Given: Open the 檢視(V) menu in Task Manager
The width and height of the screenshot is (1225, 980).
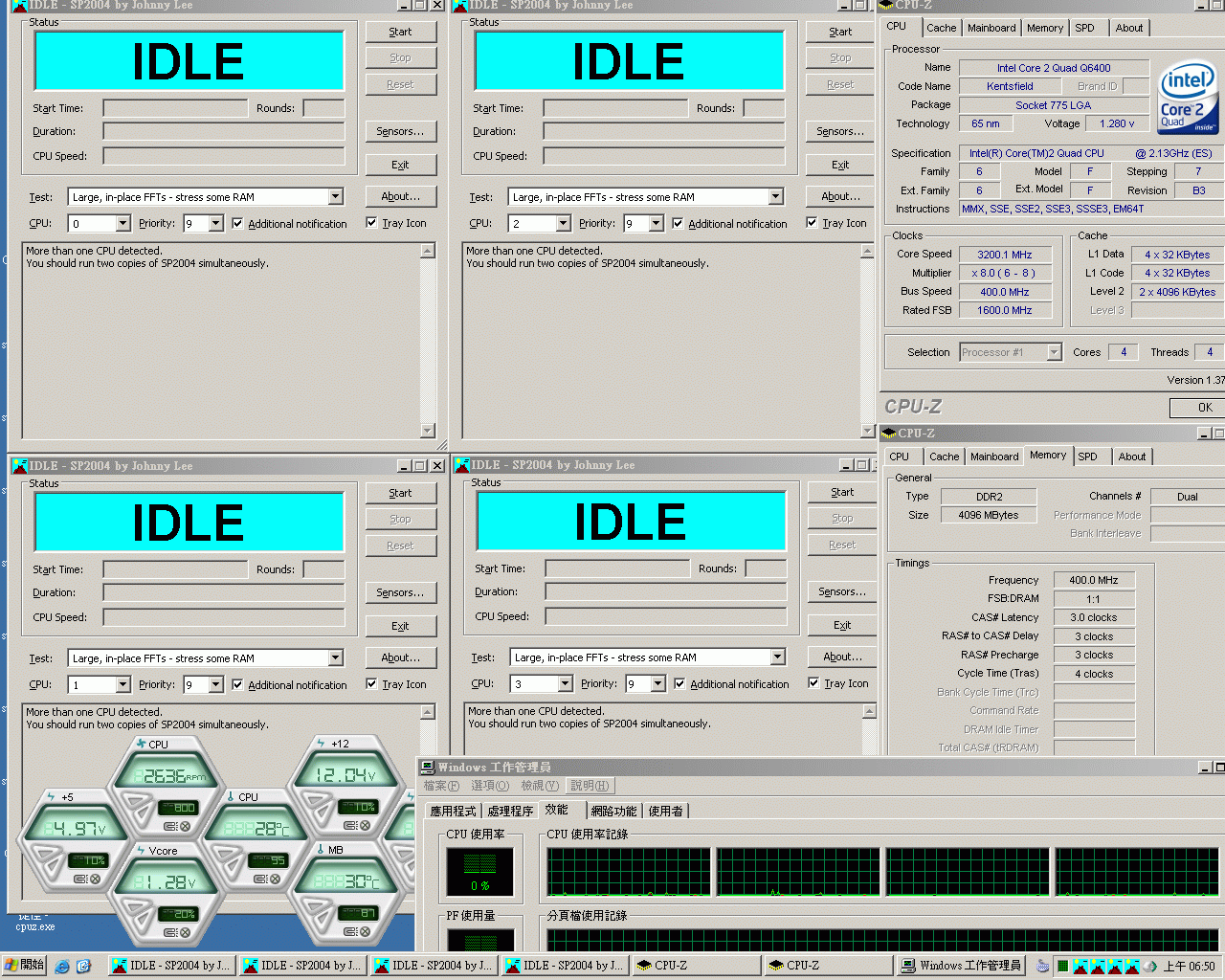Looking at the screenshot, I should click(x=540, y=786).
